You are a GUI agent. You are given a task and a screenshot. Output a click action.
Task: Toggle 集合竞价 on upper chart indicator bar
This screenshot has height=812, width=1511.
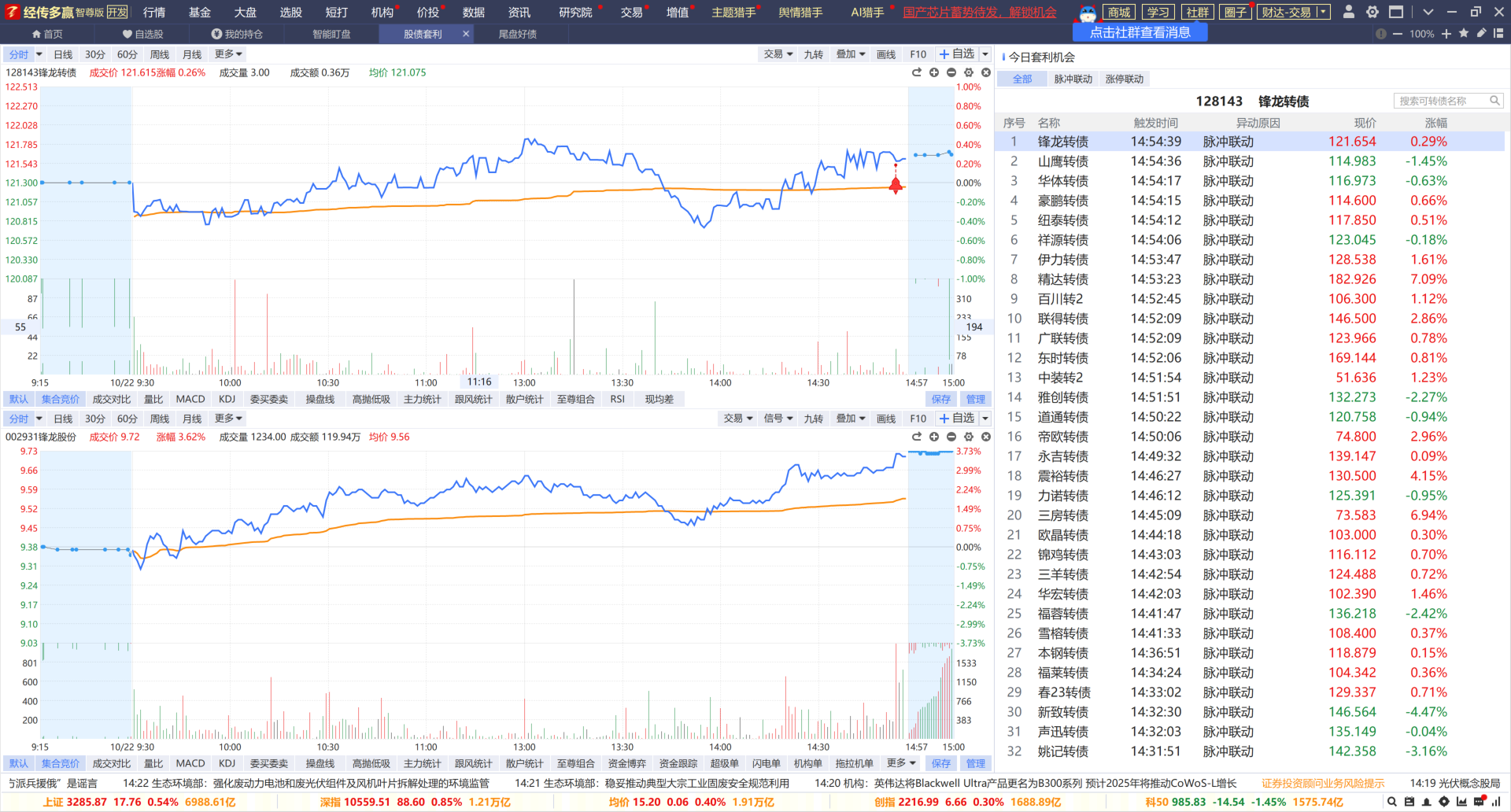(61, 399)
